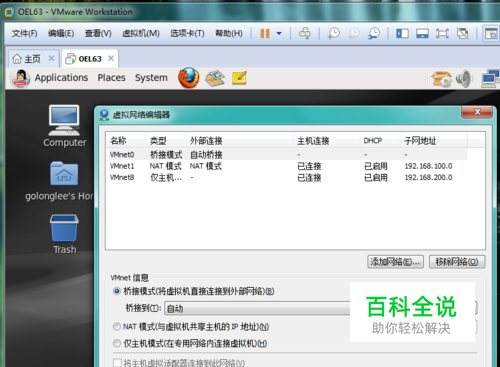Close the OEL63 tab
Screen dimensions: 500x367
click(x=111, y=58)
